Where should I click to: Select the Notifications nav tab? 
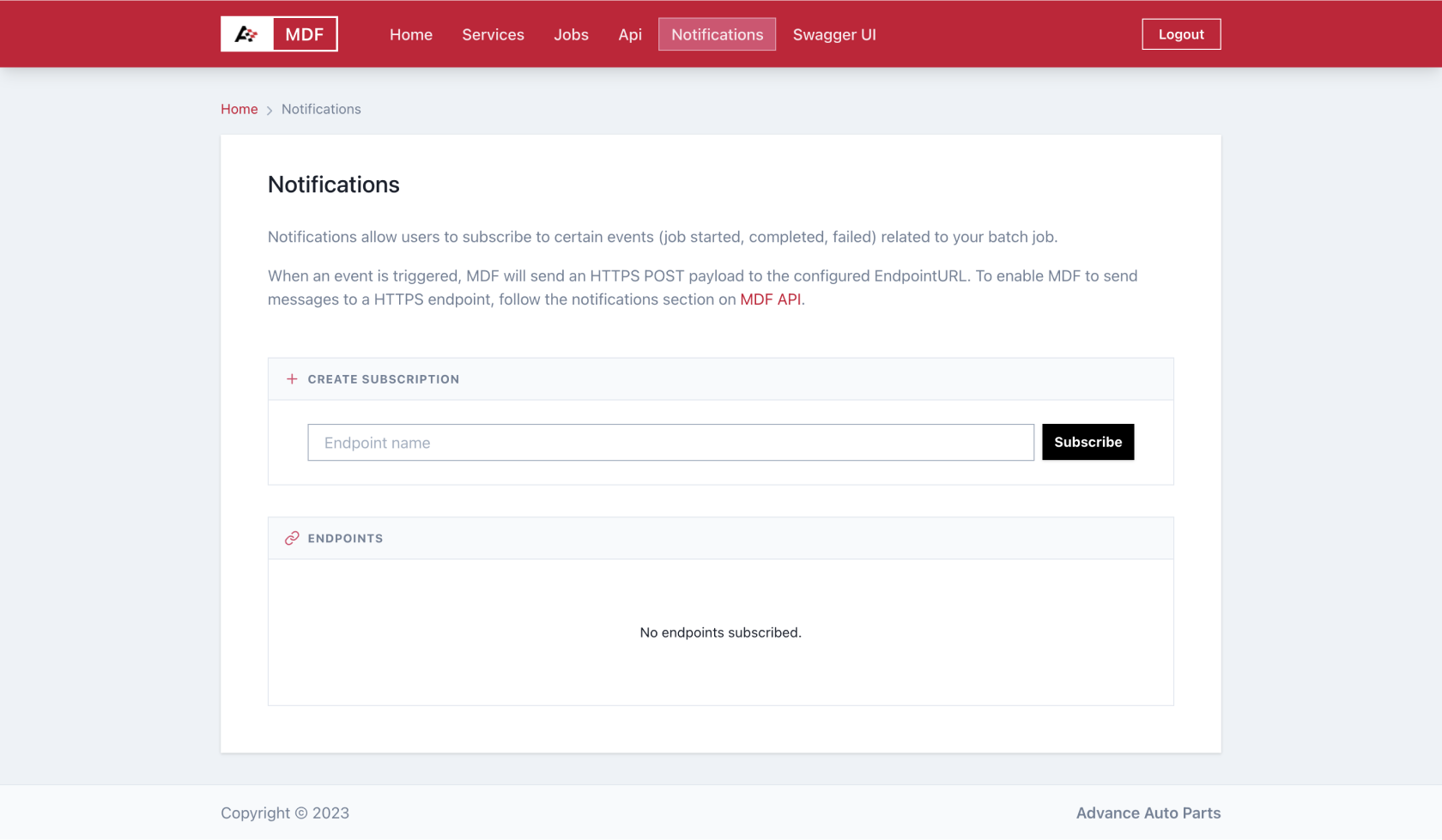click(x=717, y=34)
